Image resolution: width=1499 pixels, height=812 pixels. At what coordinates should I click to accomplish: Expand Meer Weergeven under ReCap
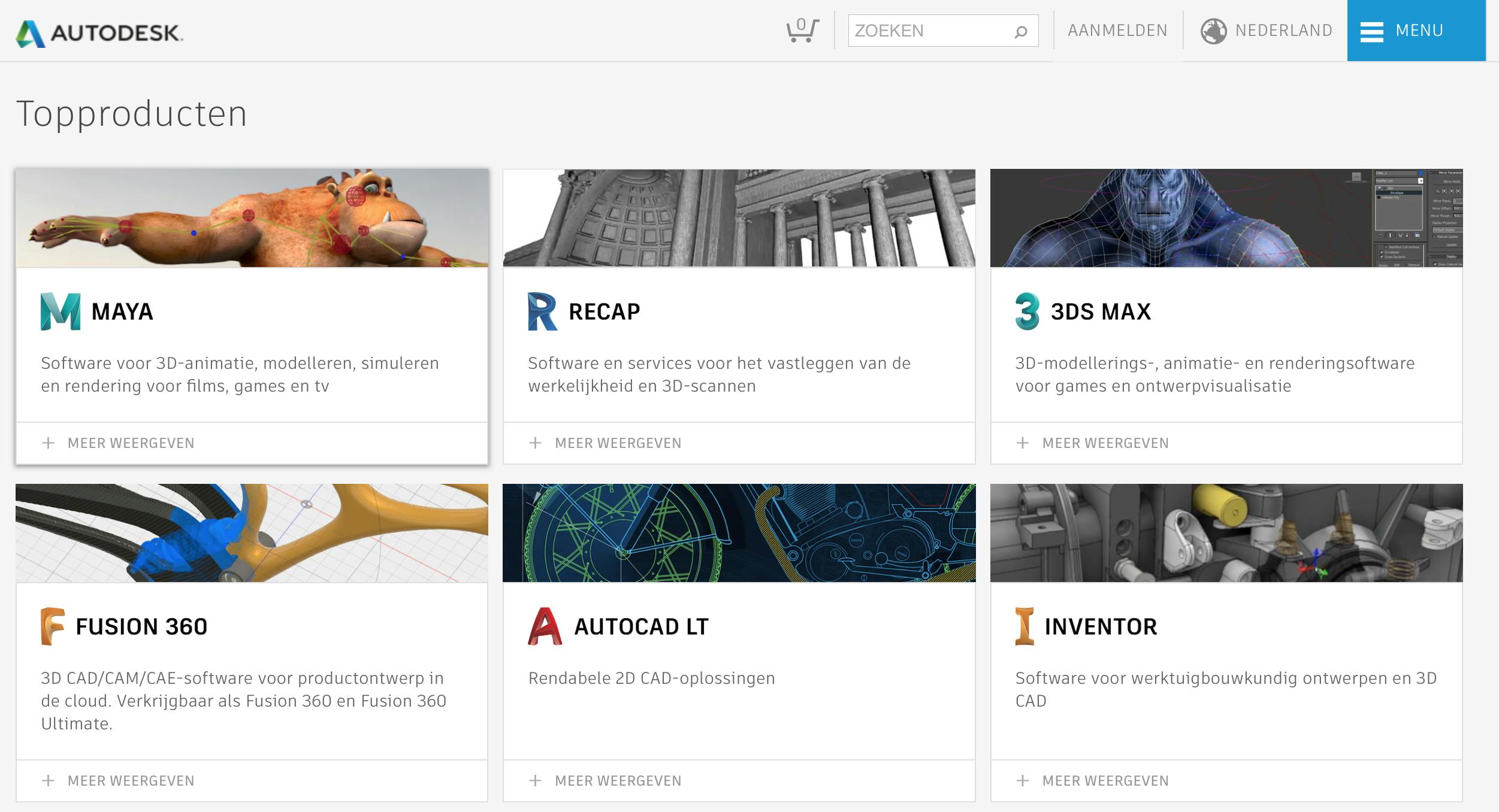click(606, 443)
